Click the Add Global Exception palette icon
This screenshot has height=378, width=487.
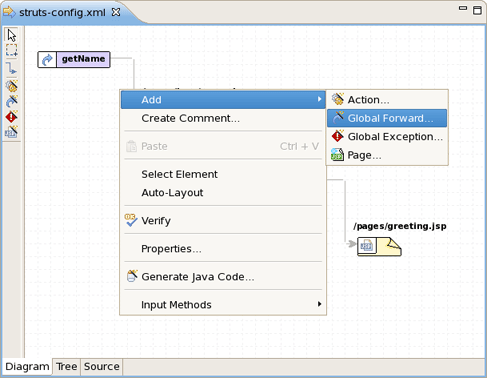(11, 116)
